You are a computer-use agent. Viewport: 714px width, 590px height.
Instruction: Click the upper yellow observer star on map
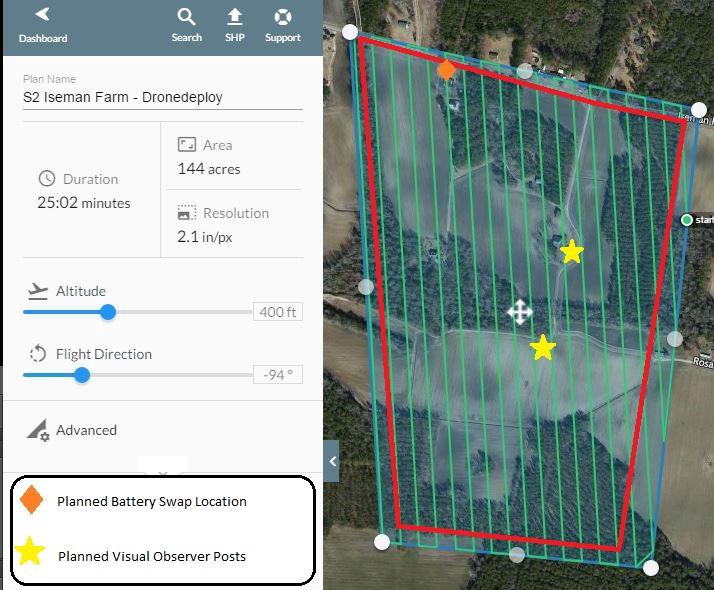(x=571, y=252)
